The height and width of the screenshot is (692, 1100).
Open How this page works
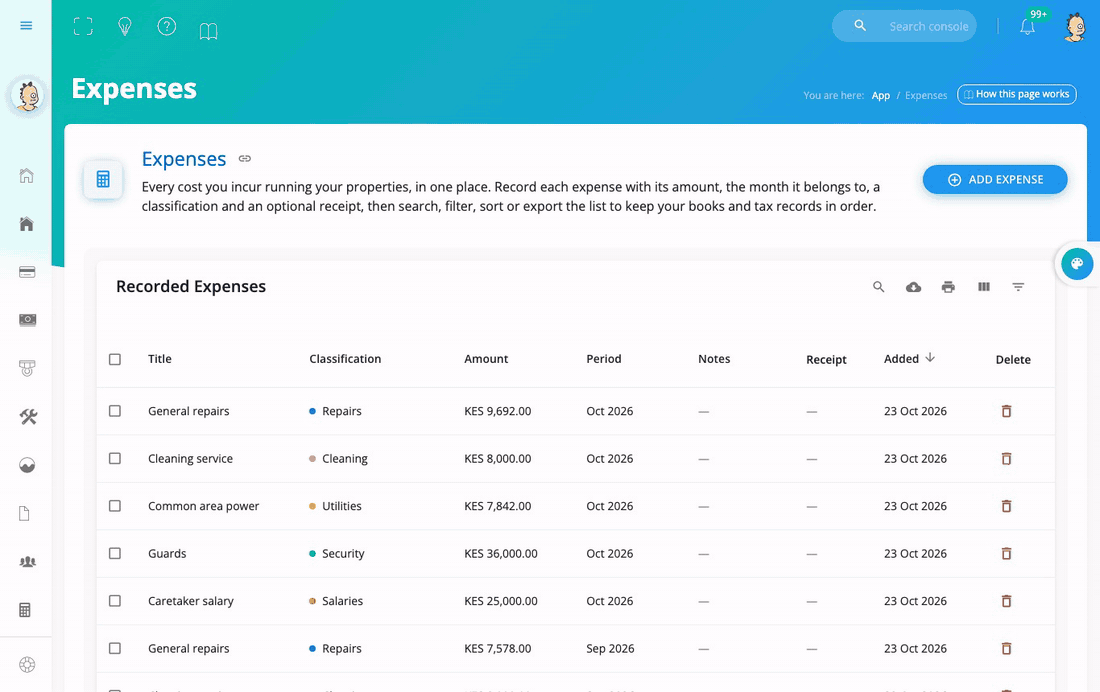(1017, 94)
